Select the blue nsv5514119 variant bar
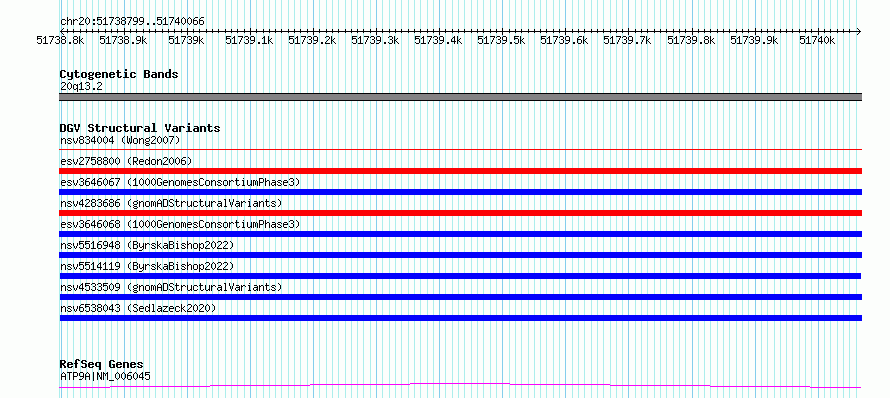This screenshot has width=890, height=398. pos(460,276)
